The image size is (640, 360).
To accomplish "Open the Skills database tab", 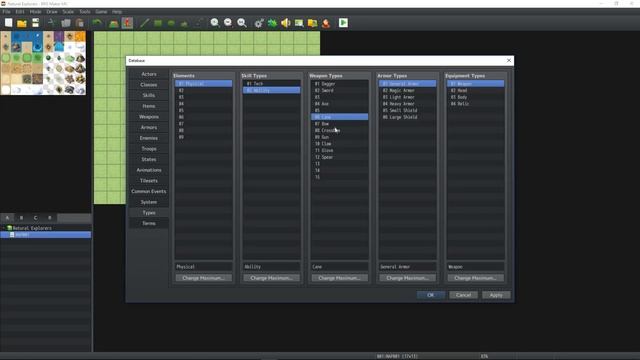I will pyautogui.click(x=149, y=95).
